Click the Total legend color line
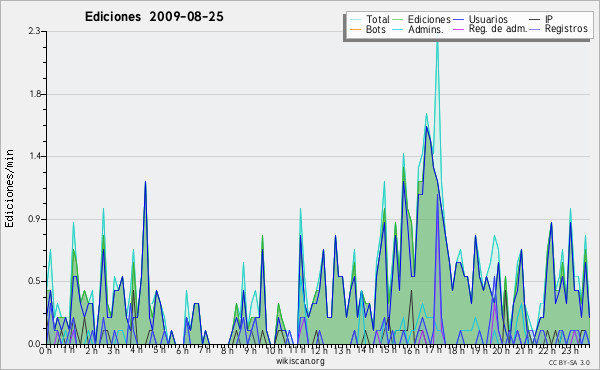Screen dimensions: 600x370 click(355, 20)
